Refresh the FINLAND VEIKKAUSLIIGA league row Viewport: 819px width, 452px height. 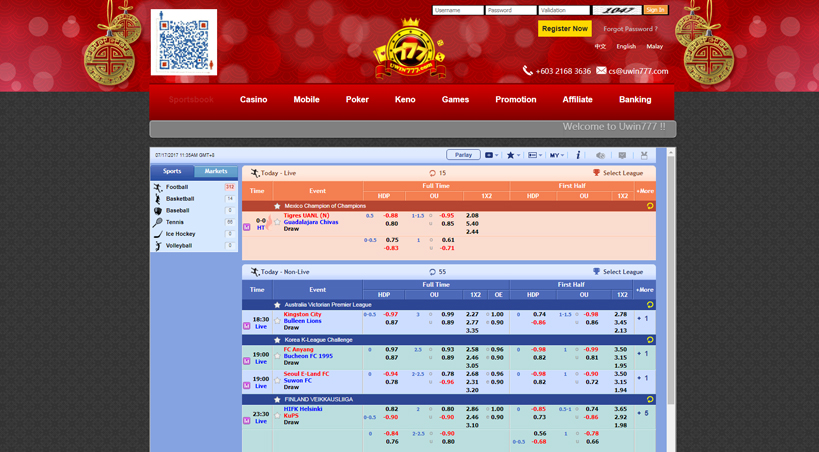(650, 399)
